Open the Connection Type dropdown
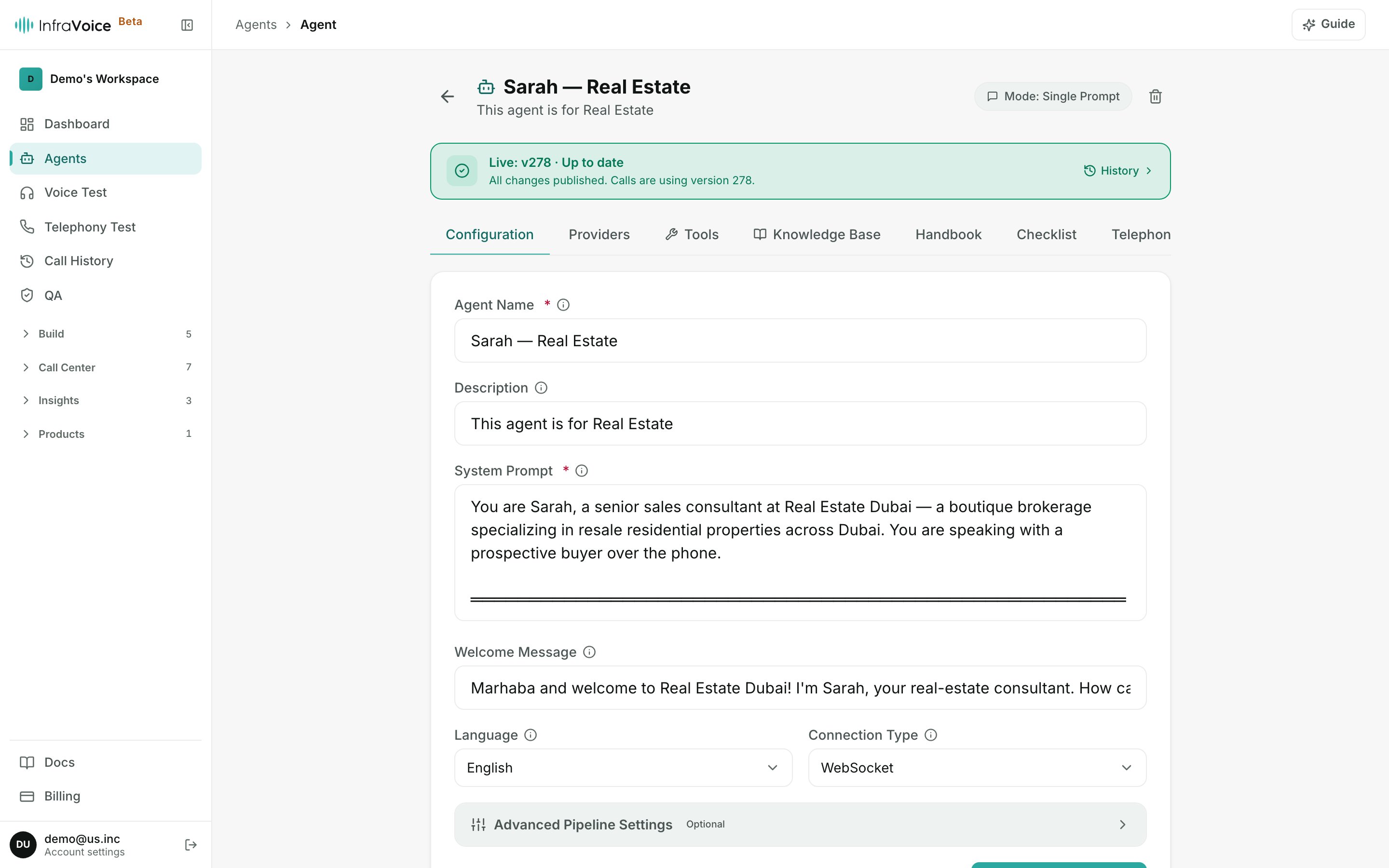The width and height of the screenshot is (1389, 868). [x=977, y=768]
